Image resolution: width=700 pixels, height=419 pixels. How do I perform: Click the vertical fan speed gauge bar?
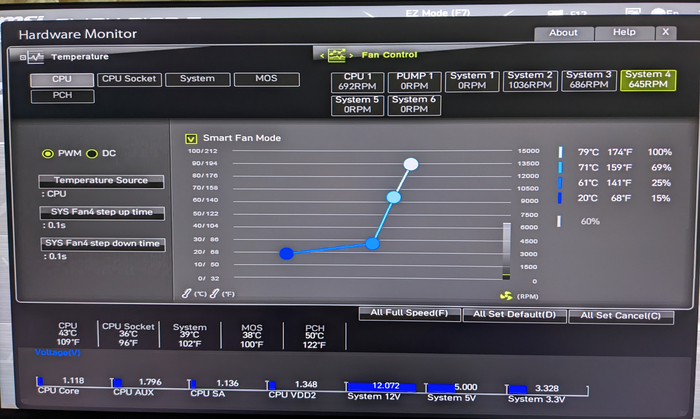(x=507, y=251)
